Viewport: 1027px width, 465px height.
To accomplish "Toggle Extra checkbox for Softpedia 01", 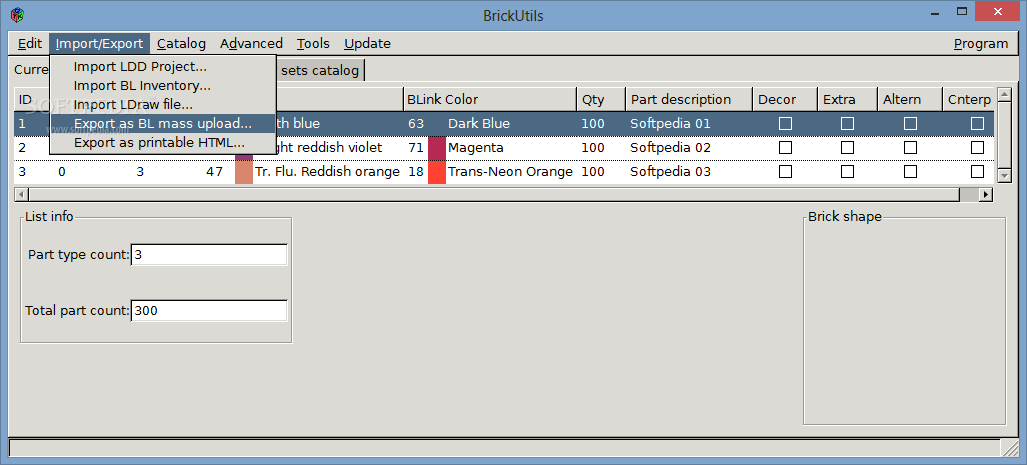I will pos(848,123).
